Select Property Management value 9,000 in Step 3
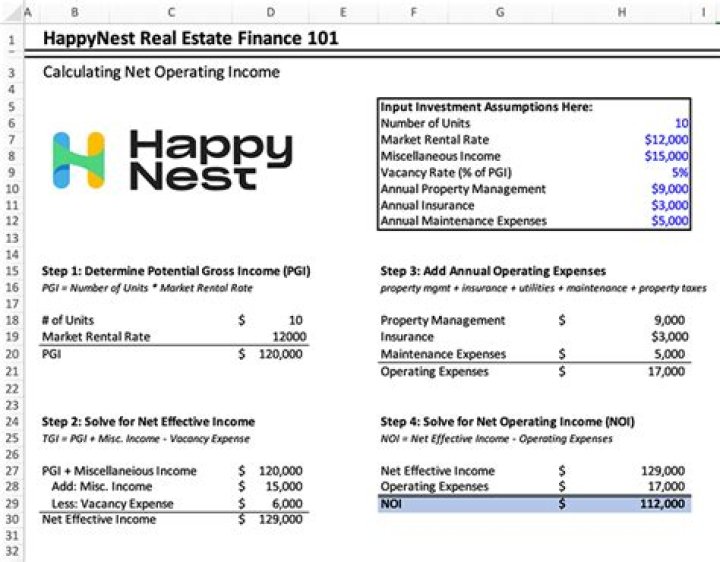The image size is (720, 562). pyautogui.click(x=669, y=320)
